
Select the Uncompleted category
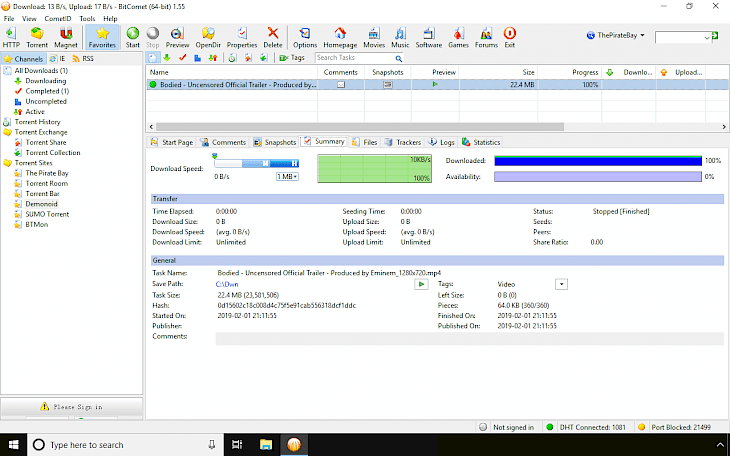point(46,102)
